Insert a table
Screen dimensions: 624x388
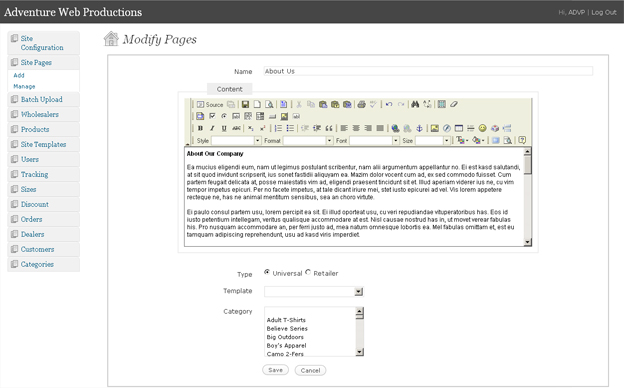click(458, 128)
